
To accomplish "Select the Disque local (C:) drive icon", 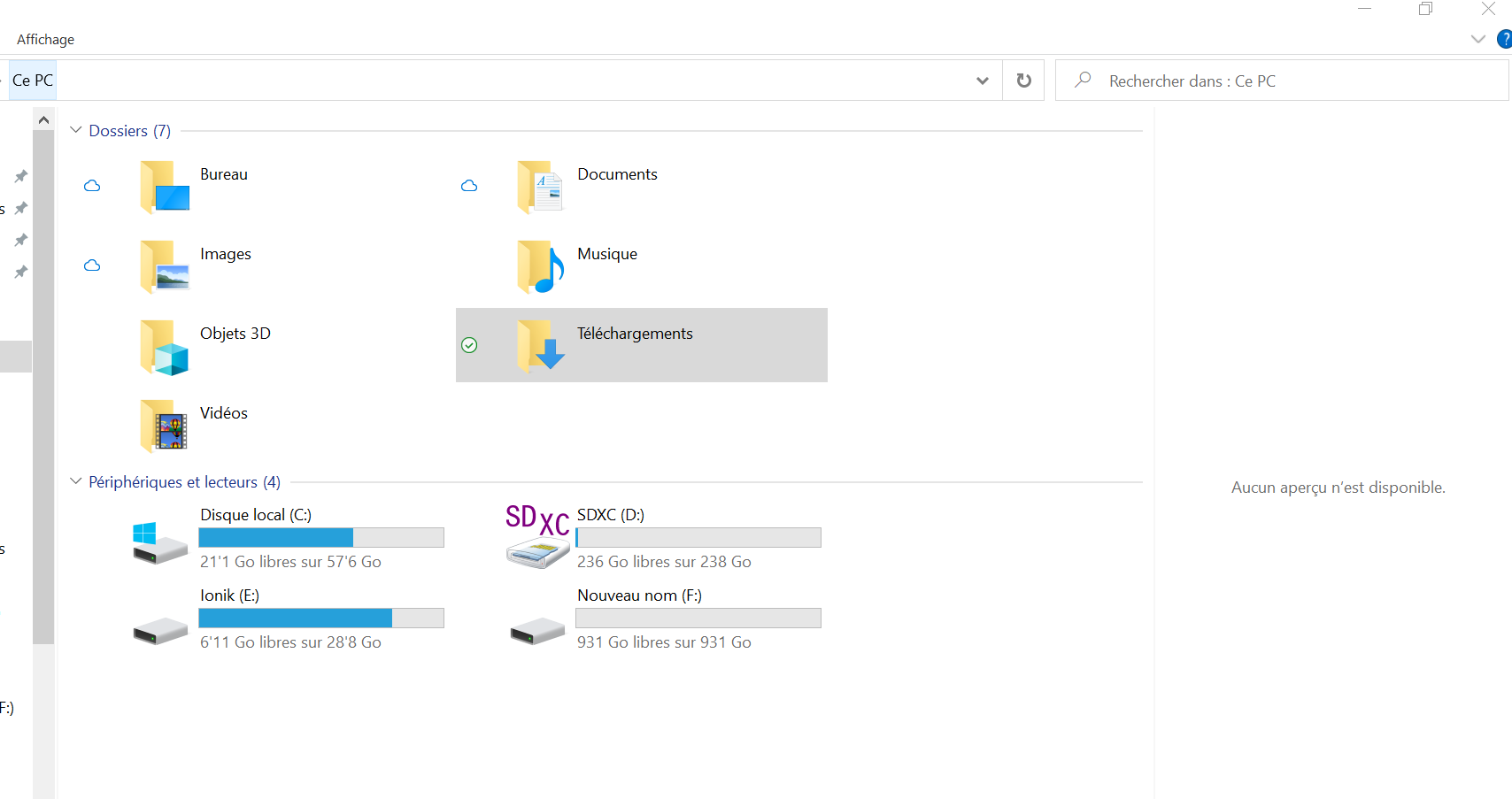I will [x=159, y=542].
